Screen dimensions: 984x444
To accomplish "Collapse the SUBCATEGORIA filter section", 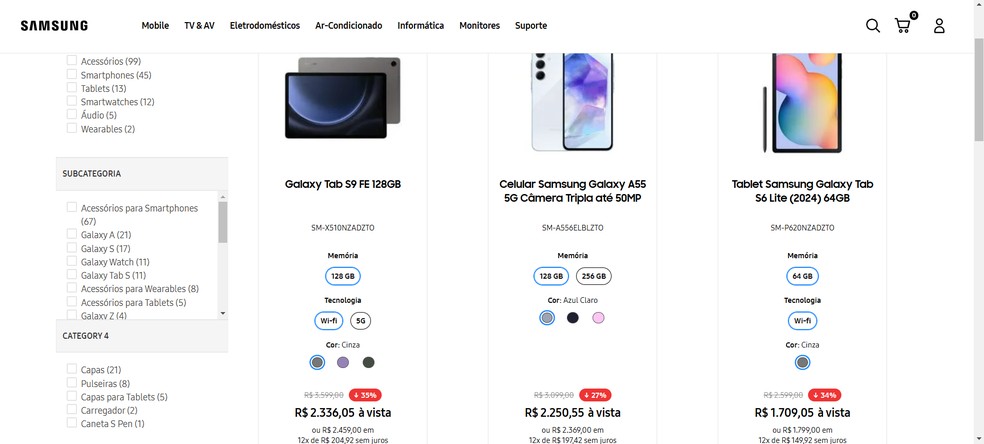I will [x=141, y=173].
